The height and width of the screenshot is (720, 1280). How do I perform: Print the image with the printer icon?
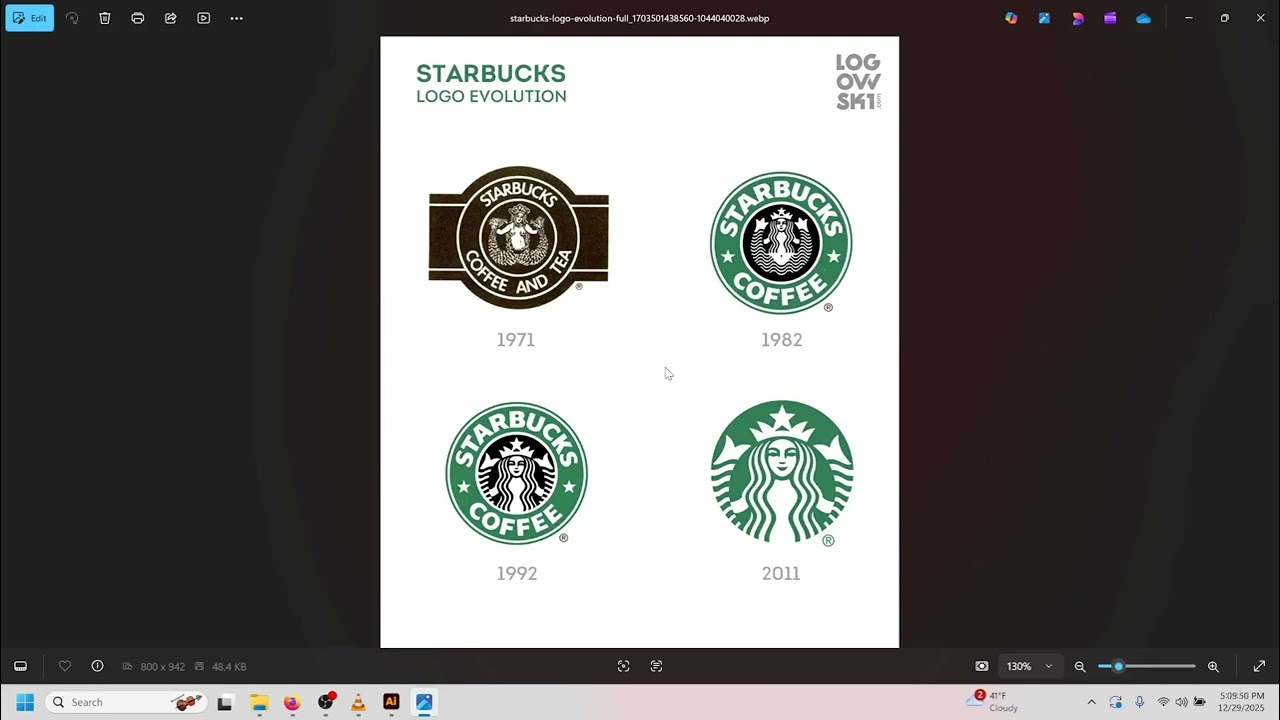(138, 18)
